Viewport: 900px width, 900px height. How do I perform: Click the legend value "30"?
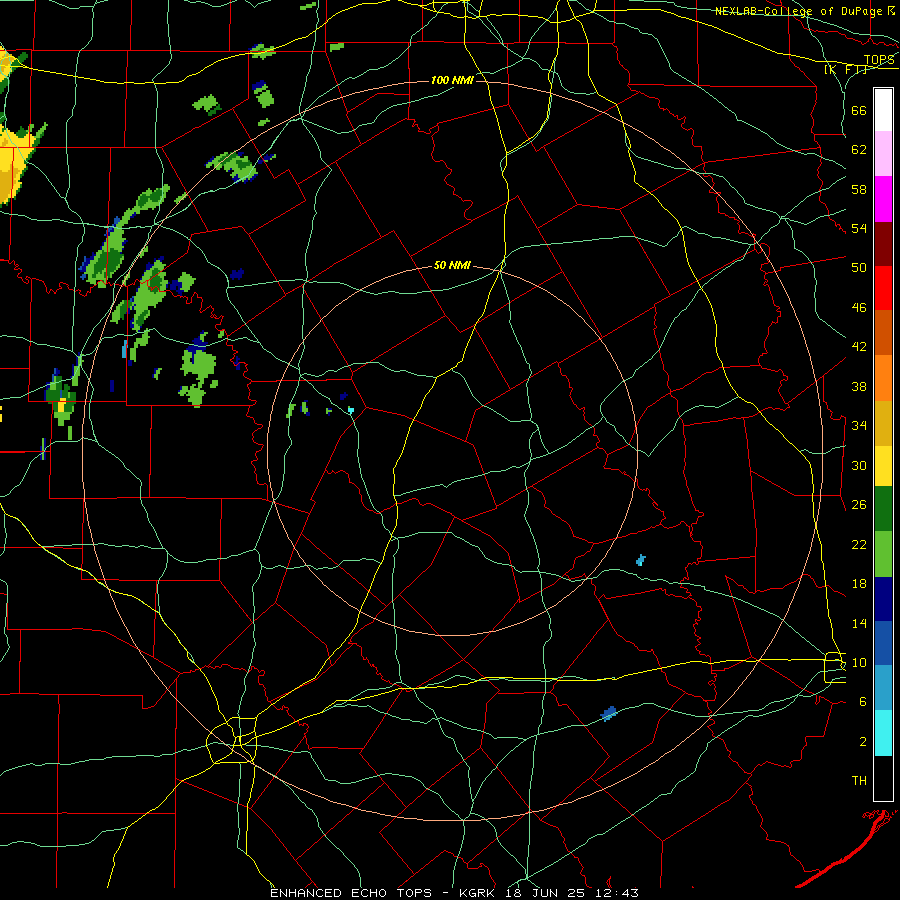tap(859, 465)
